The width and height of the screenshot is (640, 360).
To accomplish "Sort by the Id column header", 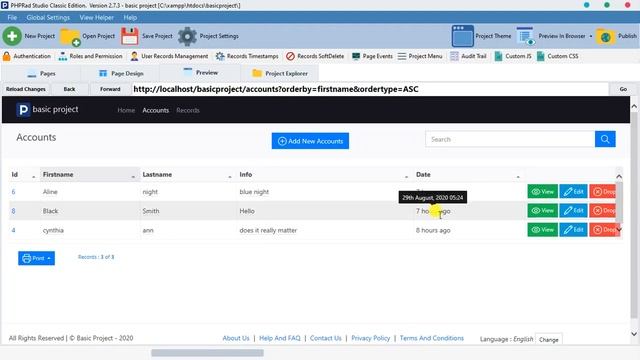I will pyautogui.click(x=24, y=175).
